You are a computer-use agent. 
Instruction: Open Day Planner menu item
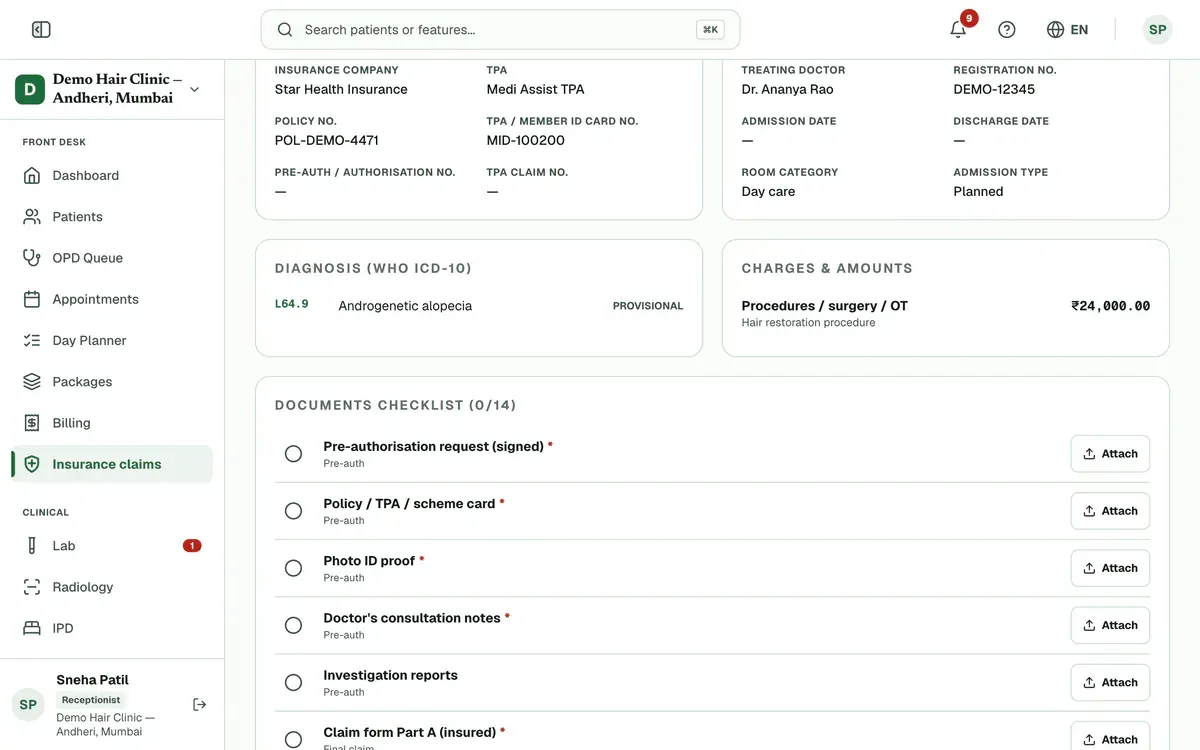pyautogui.click(x=112, y=341)
